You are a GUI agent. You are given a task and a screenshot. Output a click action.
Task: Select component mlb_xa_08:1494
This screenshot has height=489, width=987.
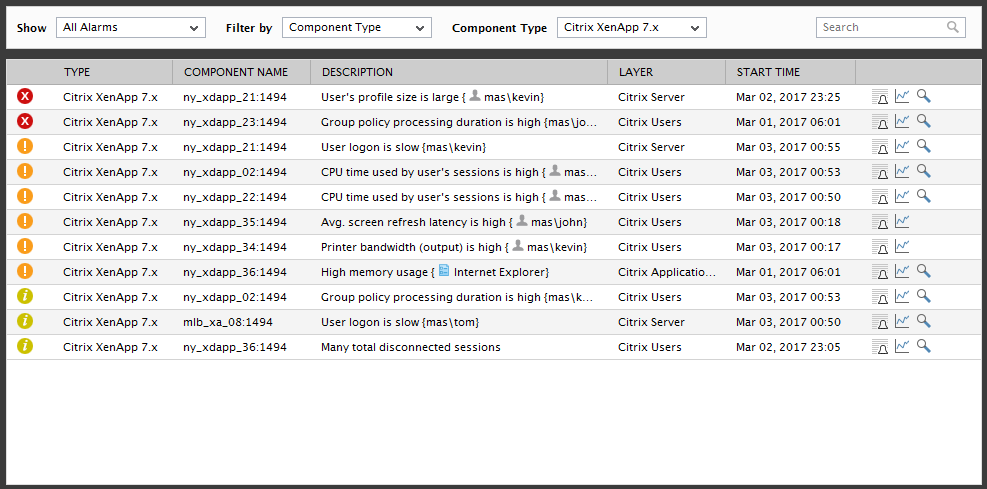tap(228, 322)
